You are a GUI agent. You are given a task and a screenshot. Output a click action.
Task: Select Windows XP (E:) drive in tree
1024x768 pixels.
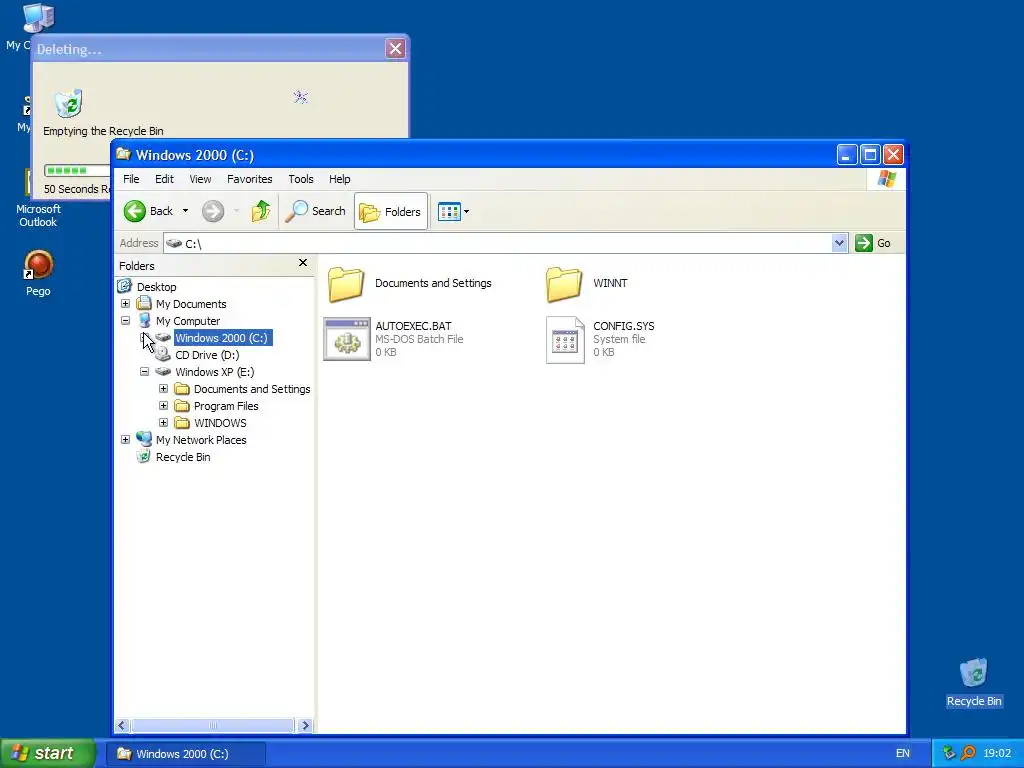click(214, 372)
